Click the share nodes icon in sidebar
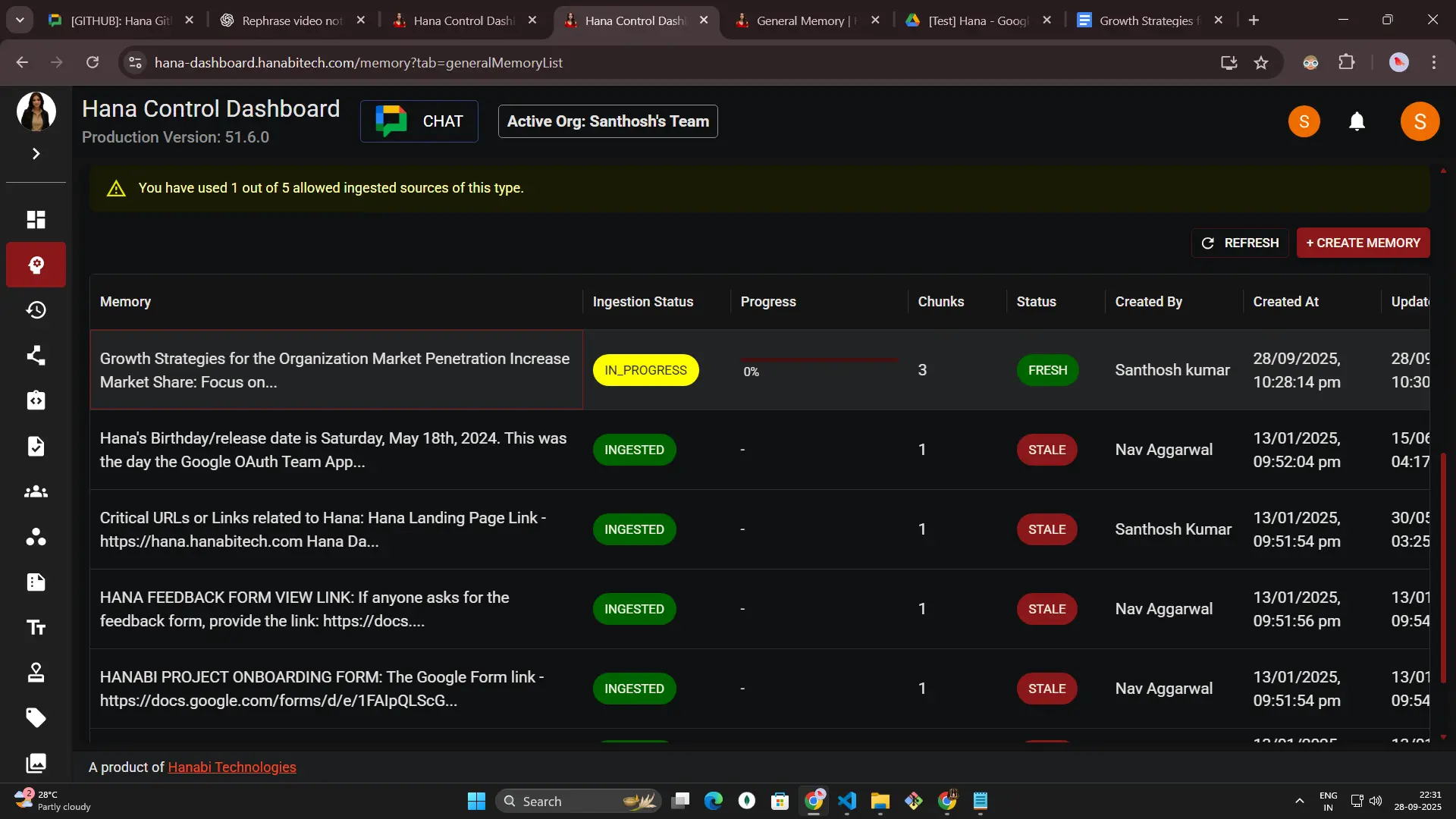Viewport: 1456px width, 819px height. point(36,356)
